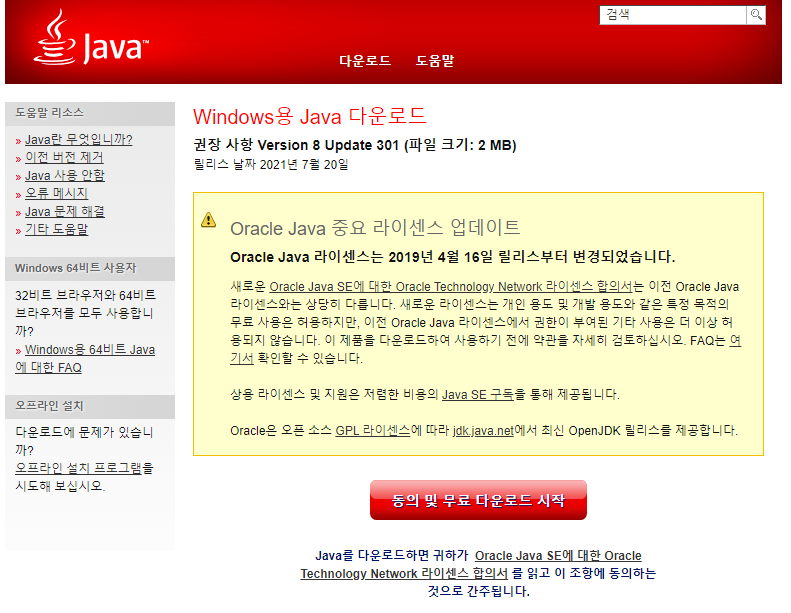Viewport: 791px width, 613px height.
Task: Click the 'Windows용 Java 다운로드' page heading
Action: coord(309,117)
